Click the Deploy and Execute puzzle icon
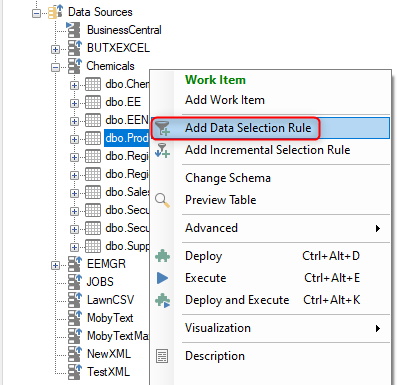The width and height of the screenshot is (397, 385). [163, 300]
